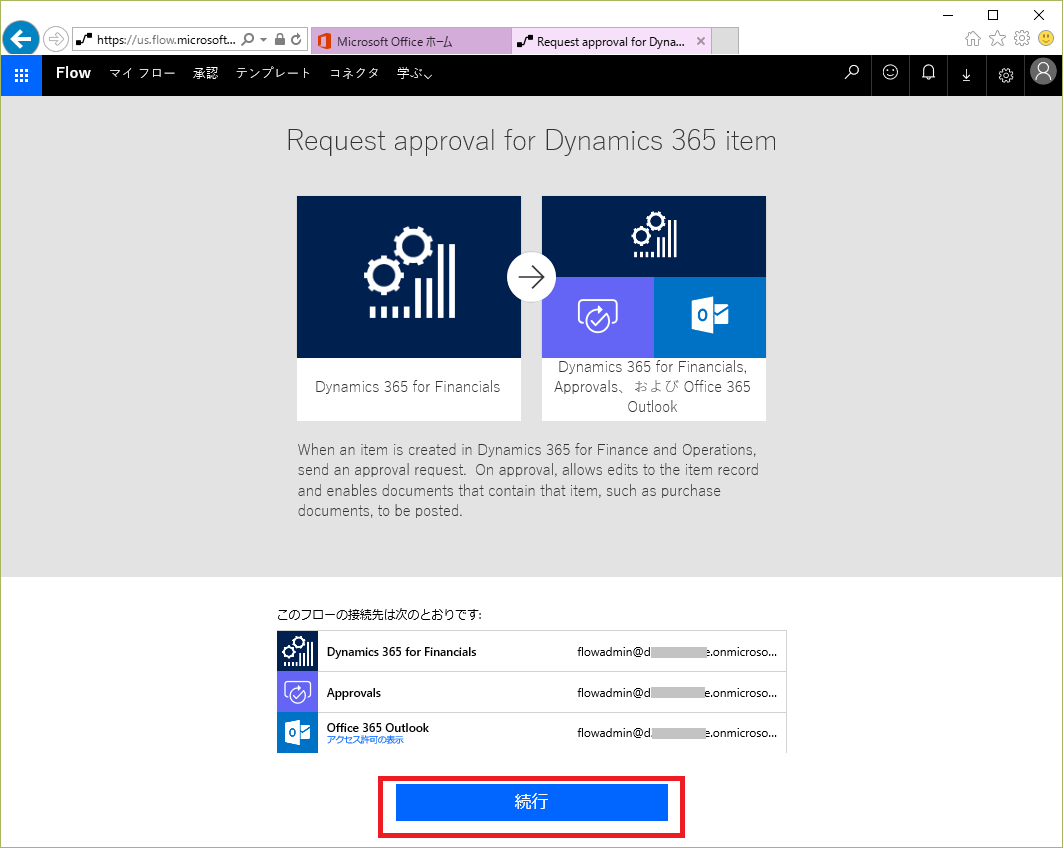The height and width of the screenshot is (848, 1063).
Task: Click the Approvals connection row icon
Action: point(298,692)
